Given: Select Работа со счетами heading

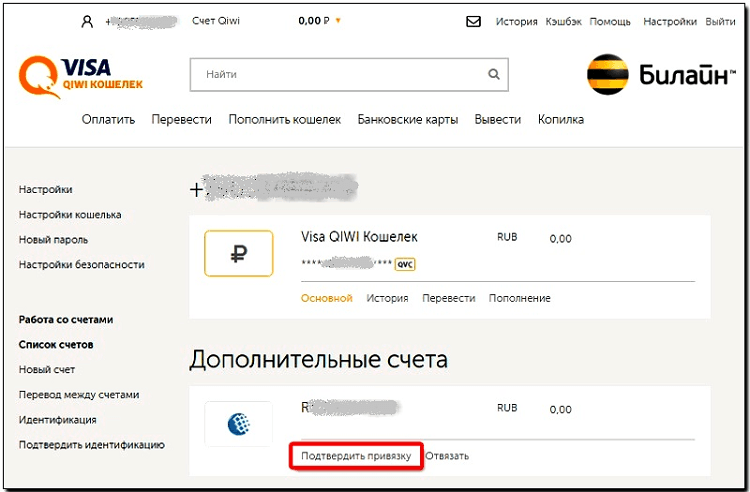Looking at the screenshot, I should [66, 319].
